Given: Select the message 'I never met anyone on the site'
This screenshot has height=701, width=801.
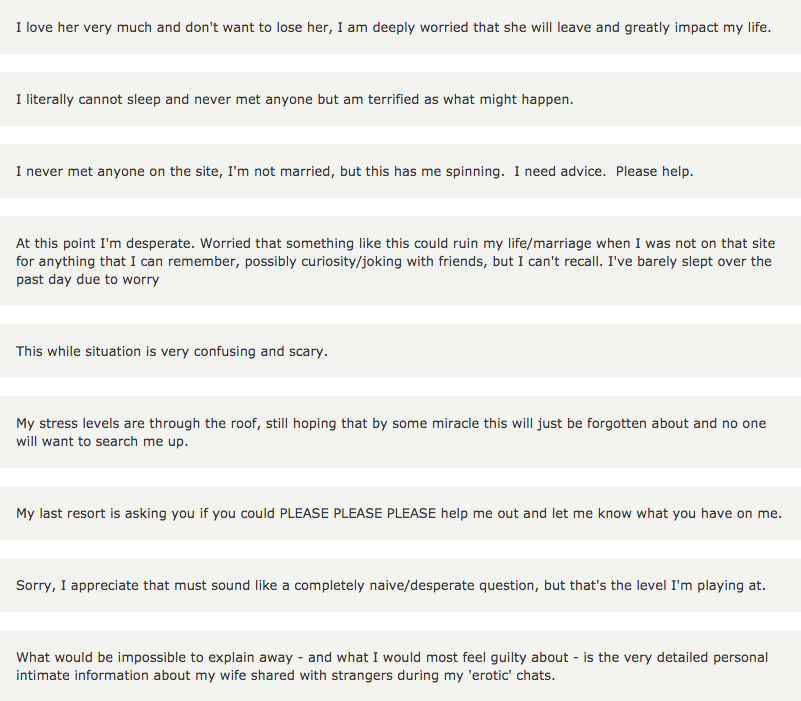Looking at the screenshot, I should (400, 171).
